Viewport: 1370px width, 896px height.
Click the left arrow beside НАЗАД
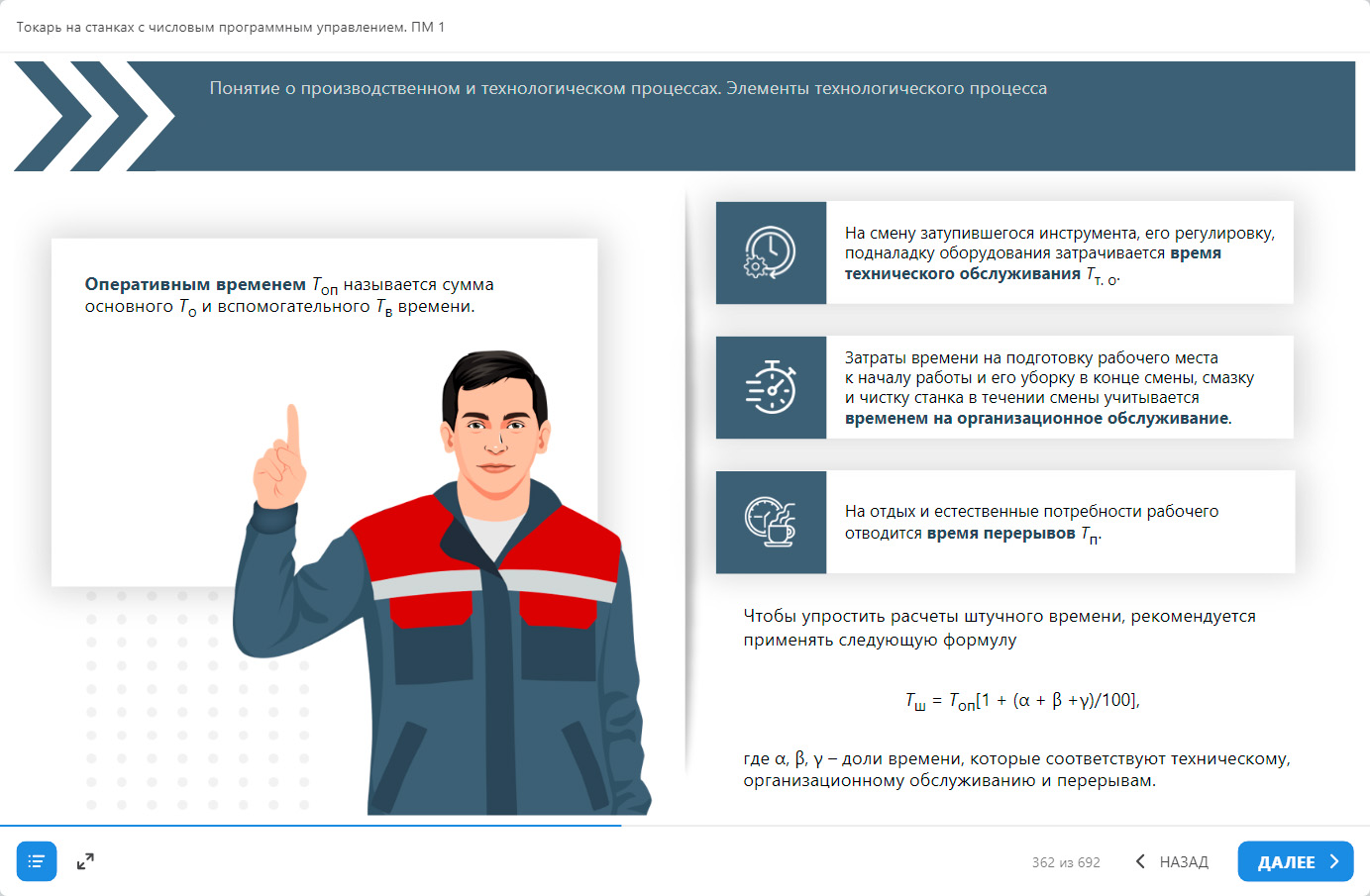[x=1140, y=861]
